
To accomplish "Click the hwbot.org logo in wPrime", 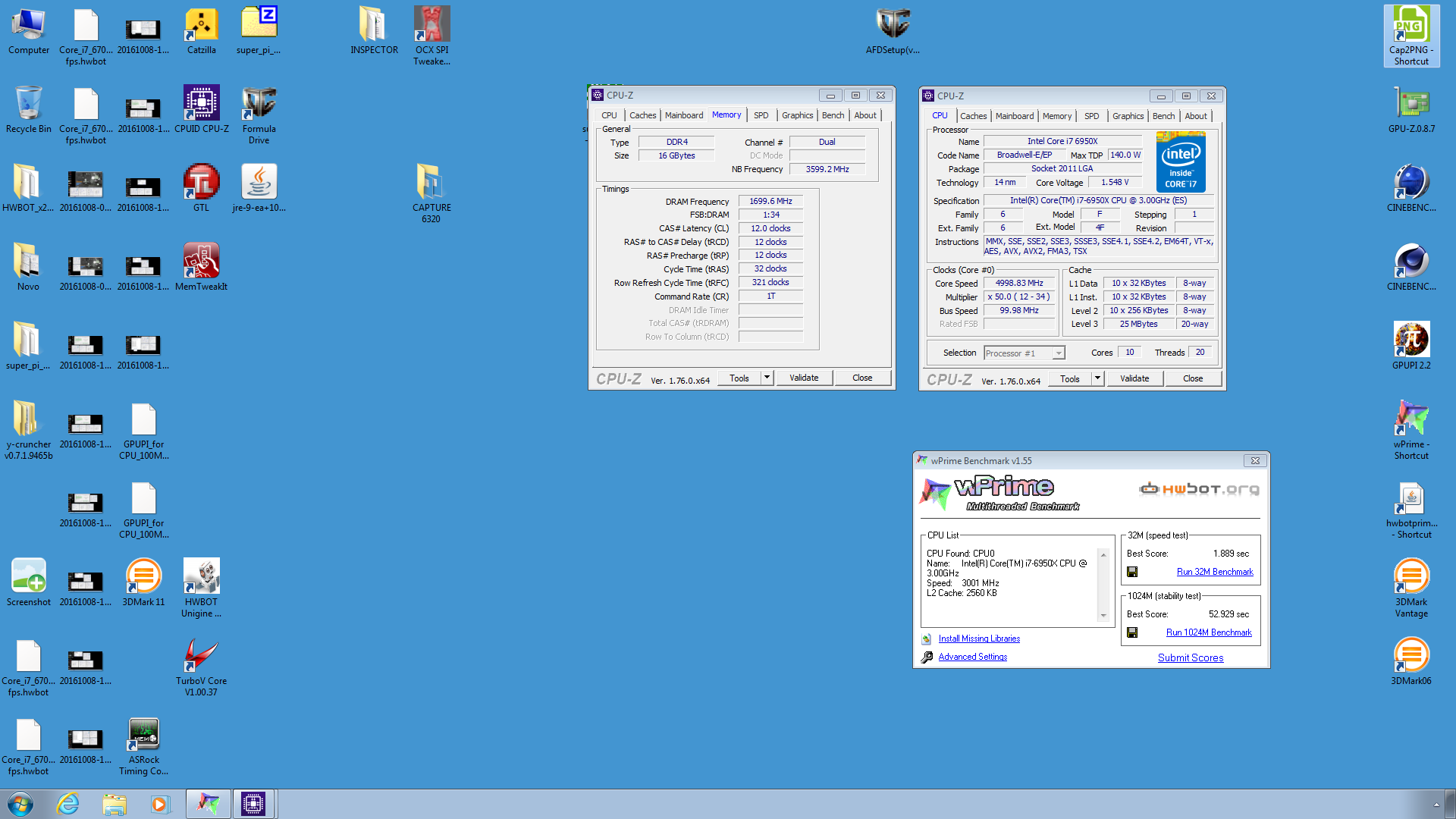I will [x=1199, y=489].
